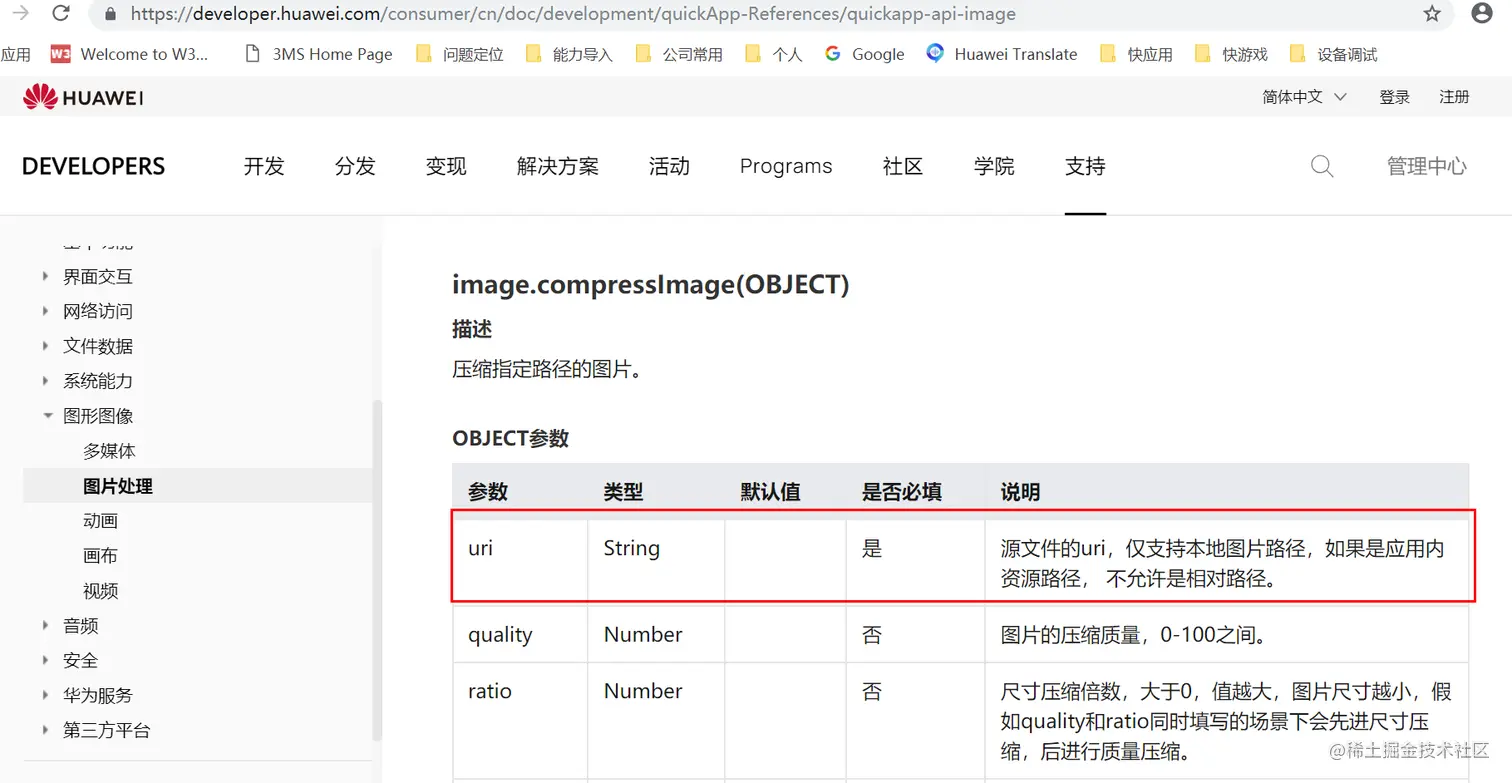Select 画布 in sidebar
The image size is (1512, 783).
click(100, 556)
